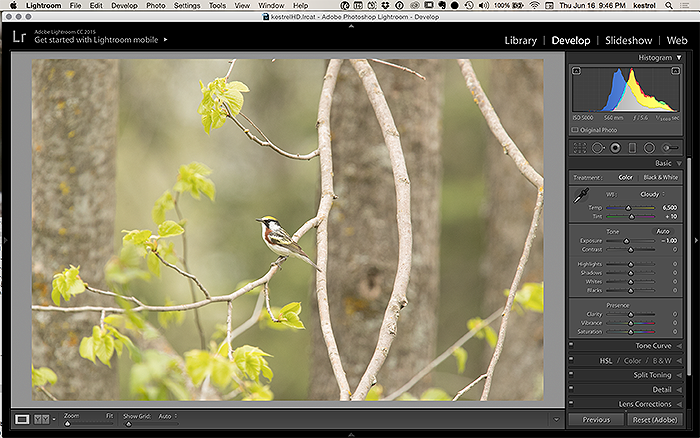Select the Spot Removal tool

(598, 148)
